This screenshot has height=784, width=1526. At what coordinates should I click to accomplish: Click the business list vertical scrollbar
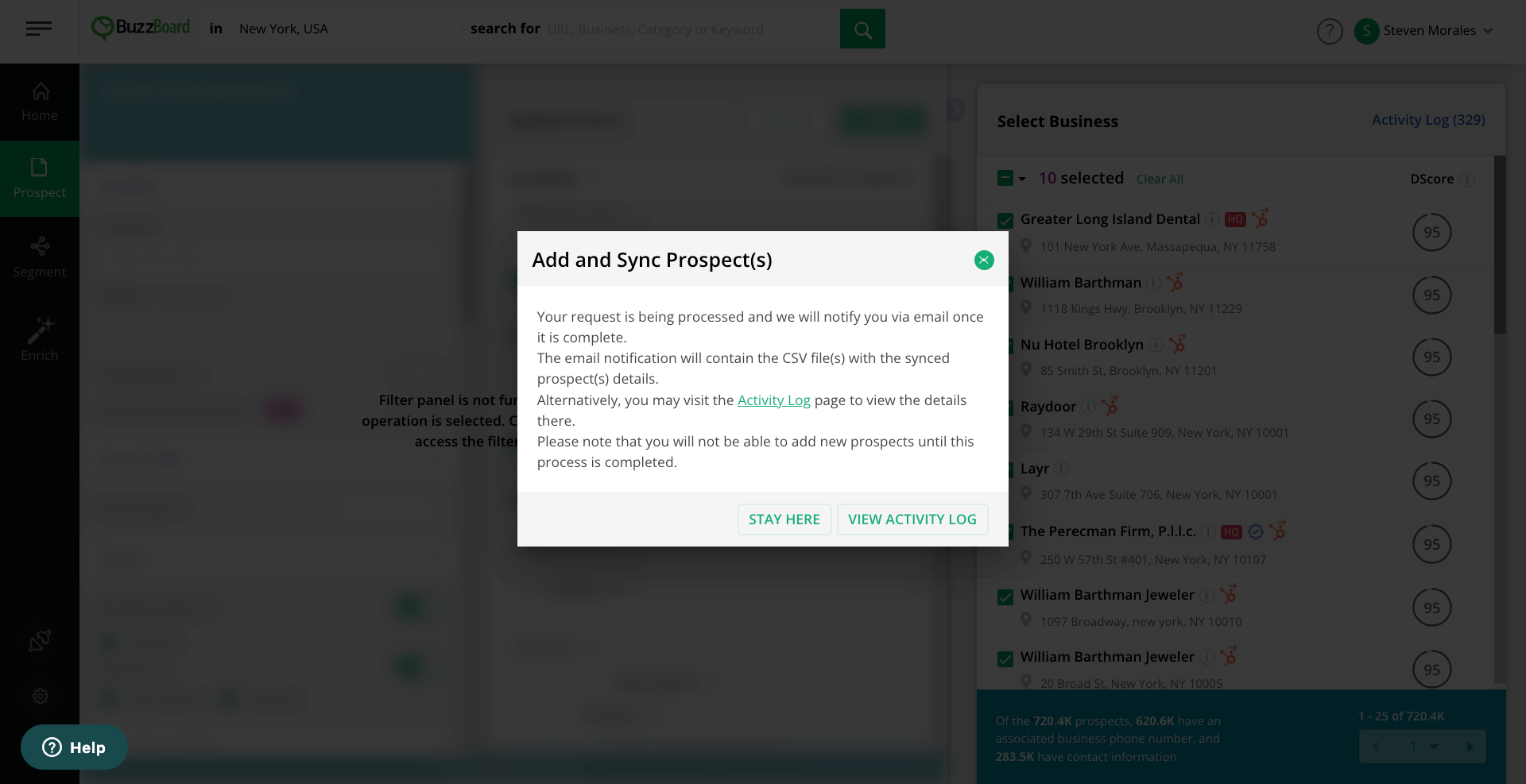pyautogui.click(x=1500, y=245)
